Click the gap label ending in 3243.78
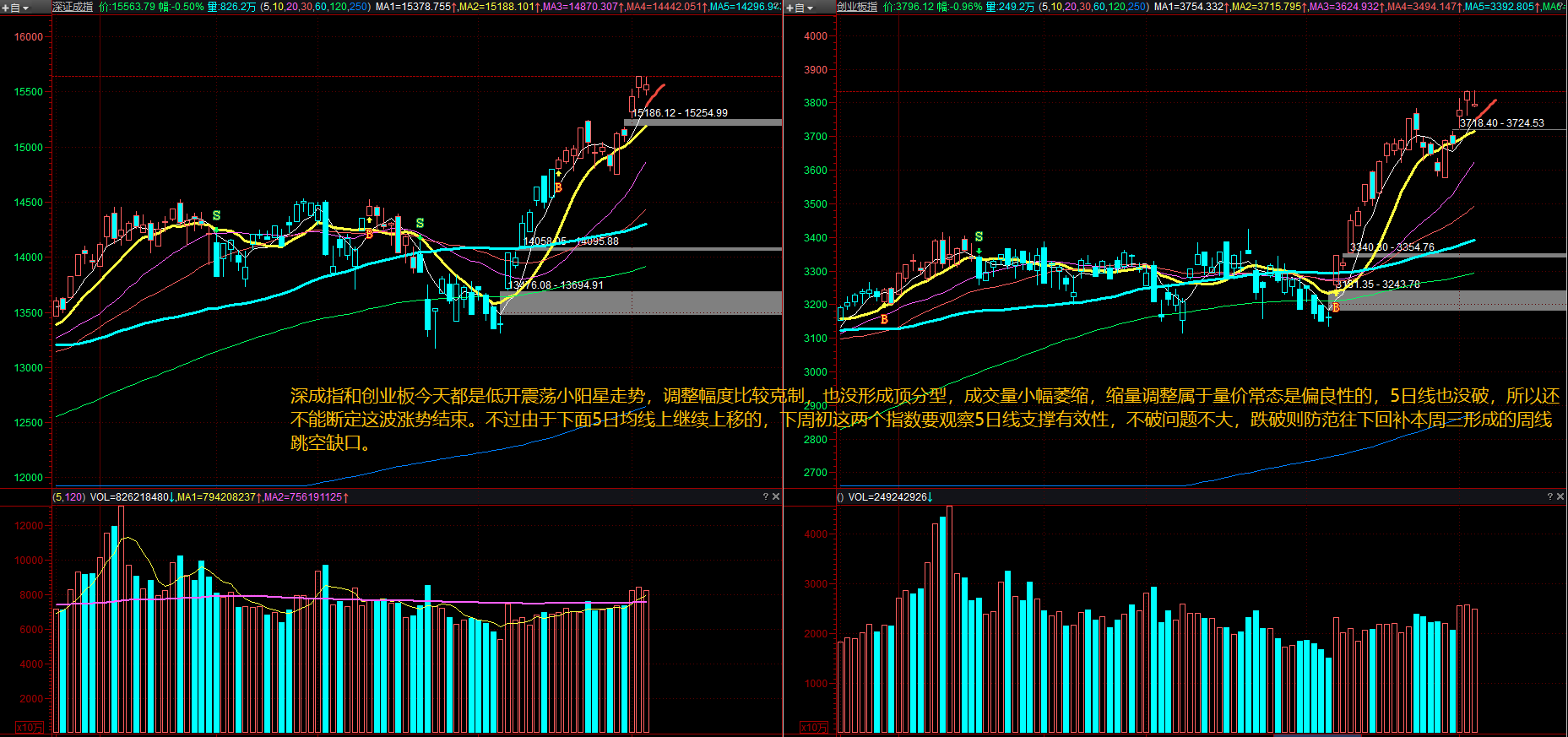 point(1378,285)
